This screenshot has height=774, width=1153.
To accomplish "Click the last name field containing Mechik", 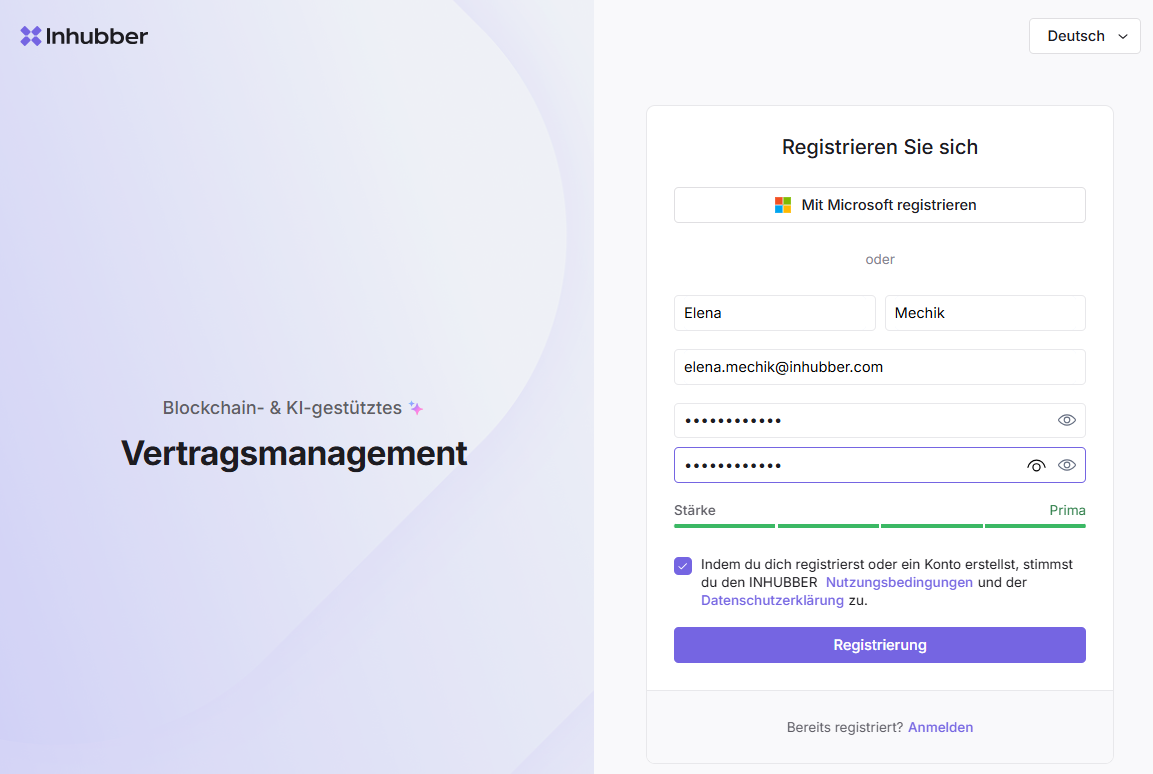I will tap(984, 313).
